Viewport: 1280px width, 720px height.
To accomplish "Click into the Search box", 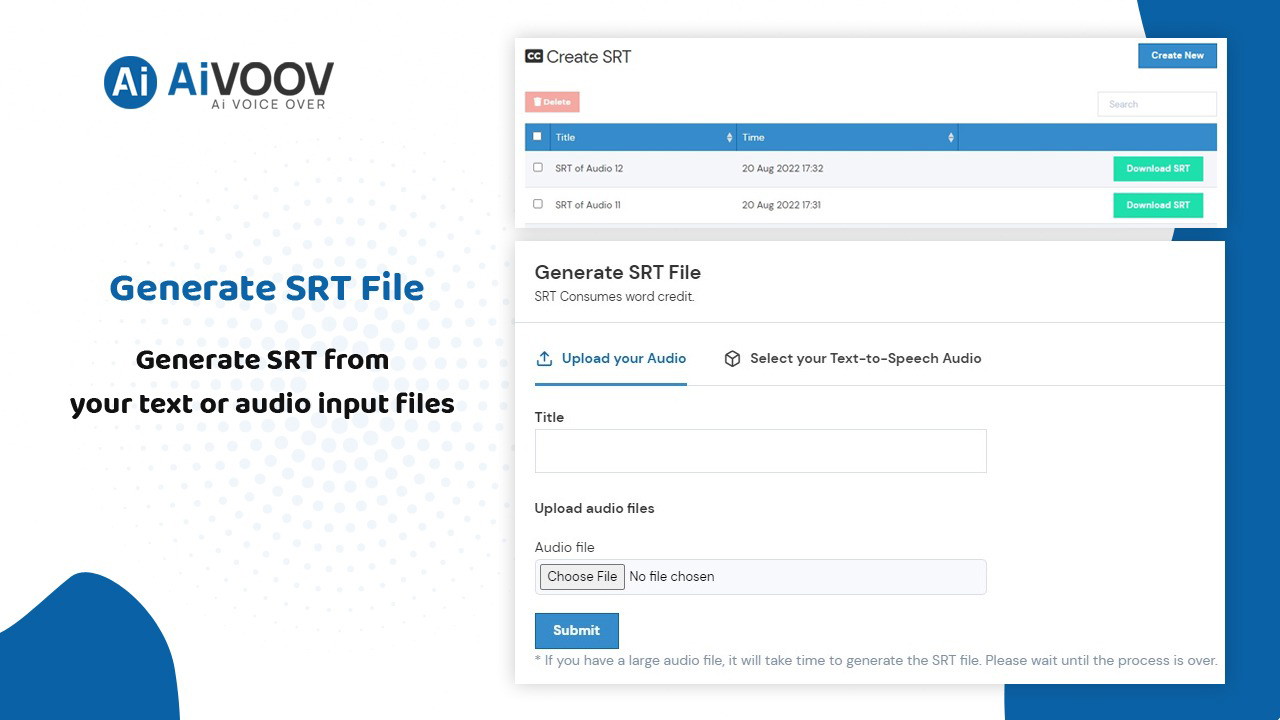I will click(1156, 104).
